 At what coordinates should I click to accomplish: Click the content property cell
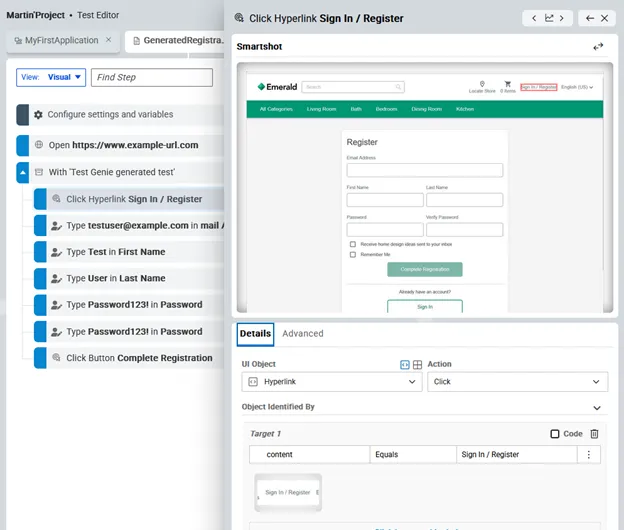click(x=310, y=455)
